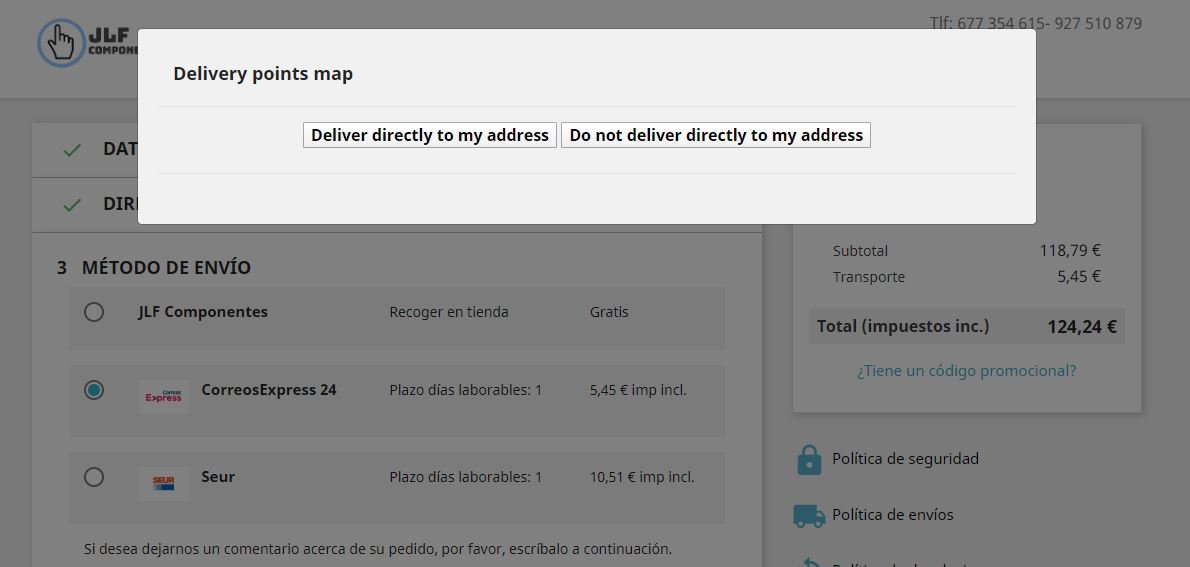Click the Seur carrier name

tap(218, 477)
